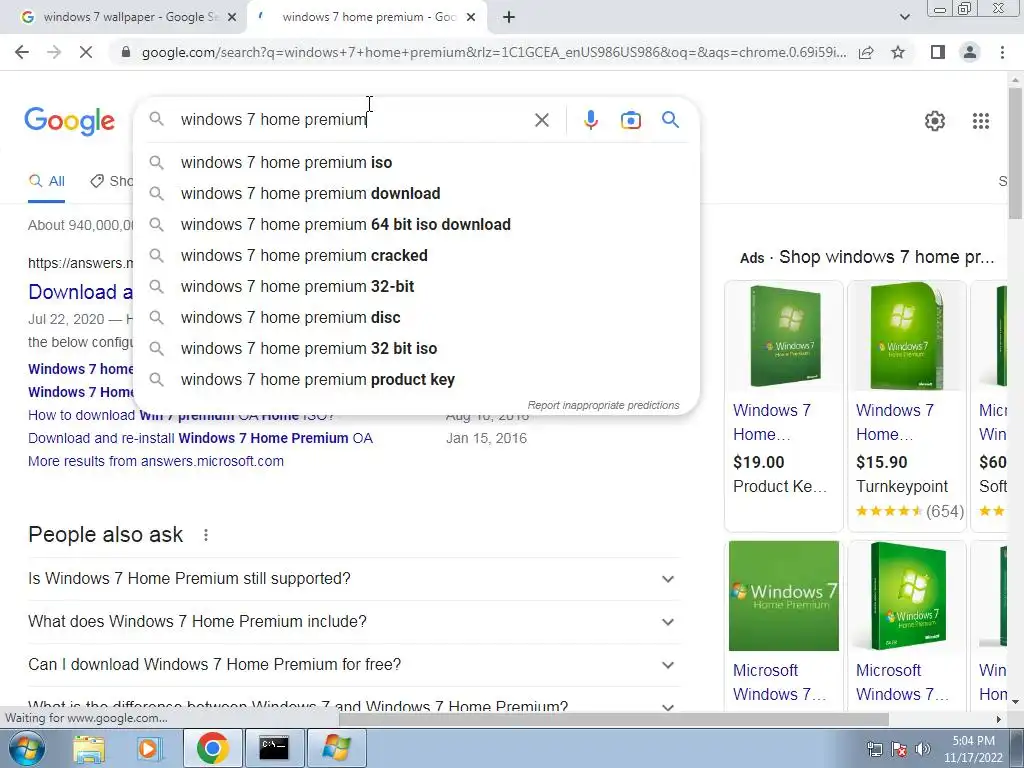Expand 'What does Windows 7 Home Premium include?'
Screen dimensions: 1024x768
(x=354, y=622)
